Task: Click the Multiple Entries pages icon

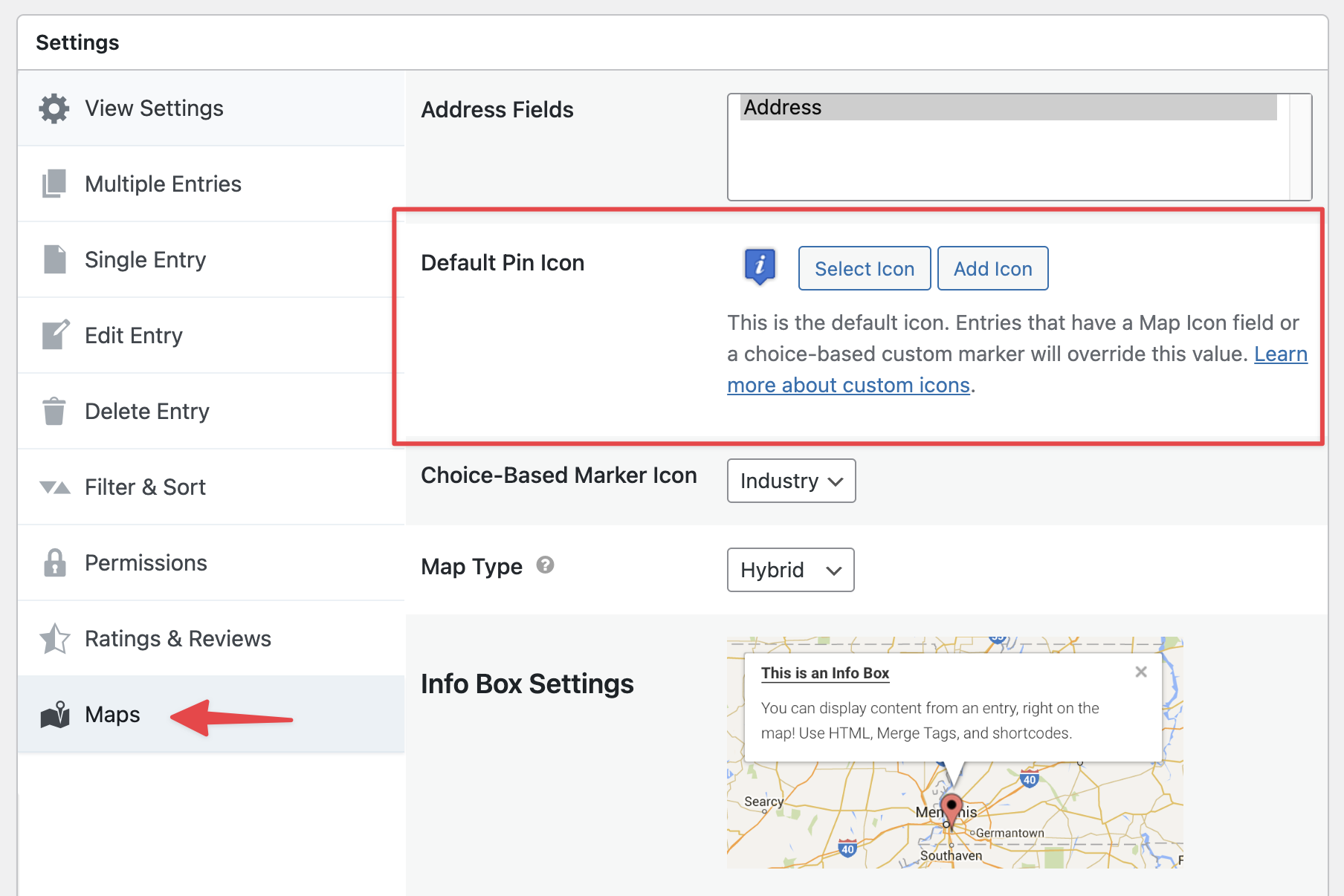Action: point(54,184)
